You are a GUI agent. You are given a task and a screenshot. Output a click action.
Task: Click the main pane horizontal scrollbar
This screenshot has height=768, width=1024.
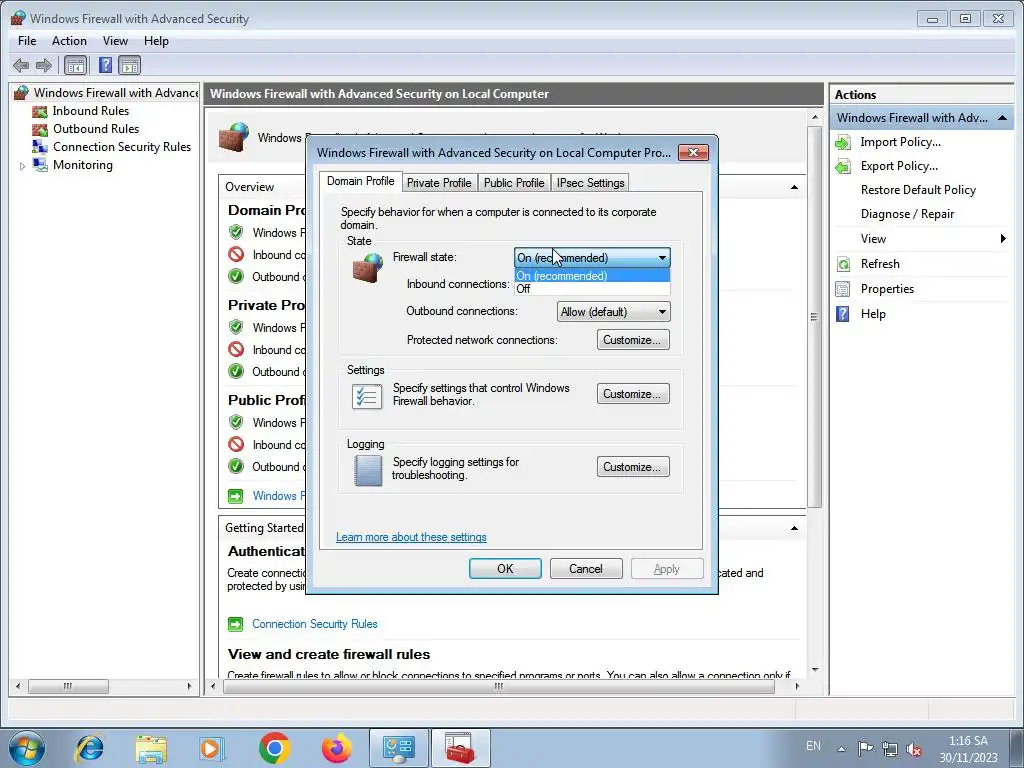pos(498,686)
